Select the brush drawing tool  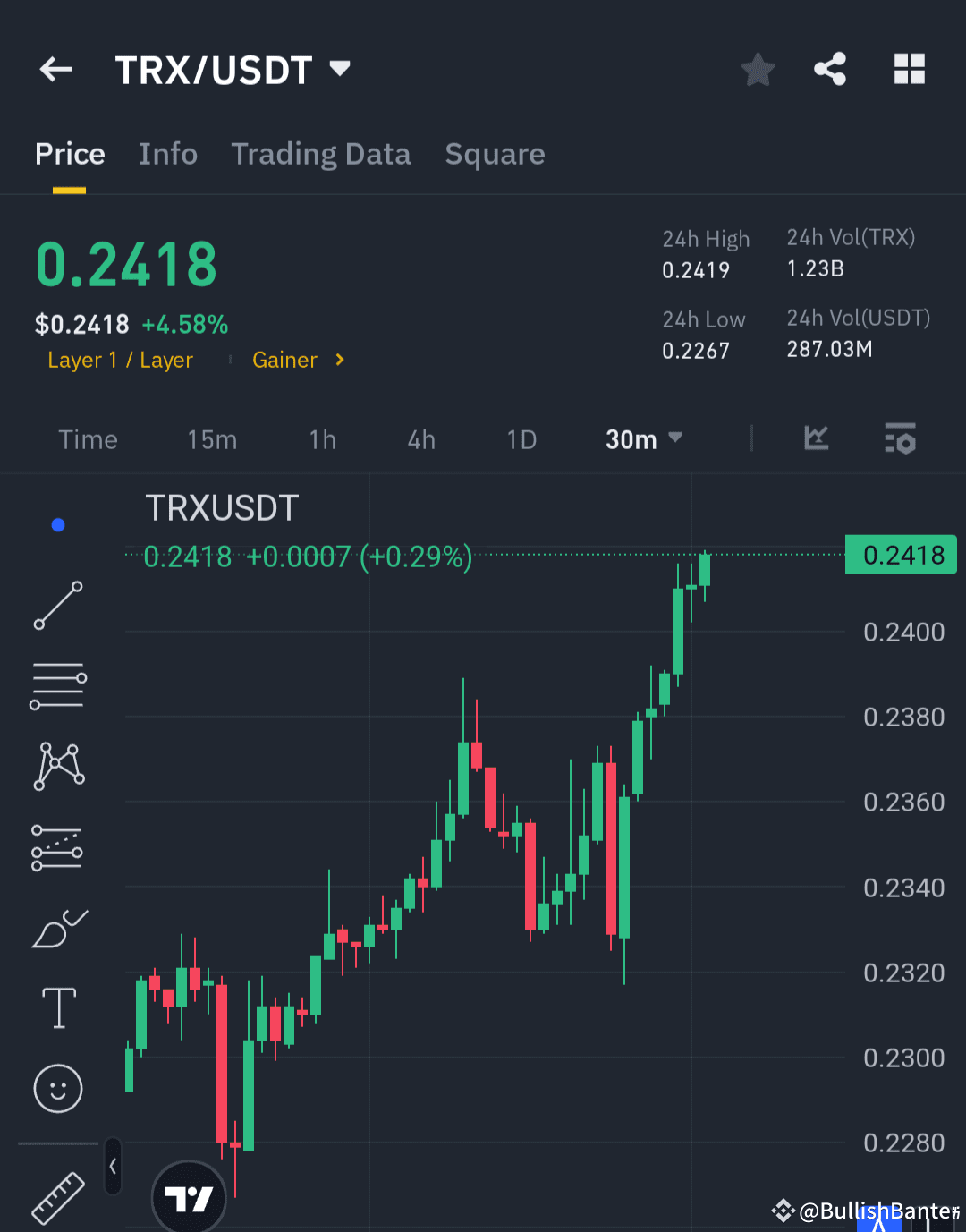tap(57, 929)
